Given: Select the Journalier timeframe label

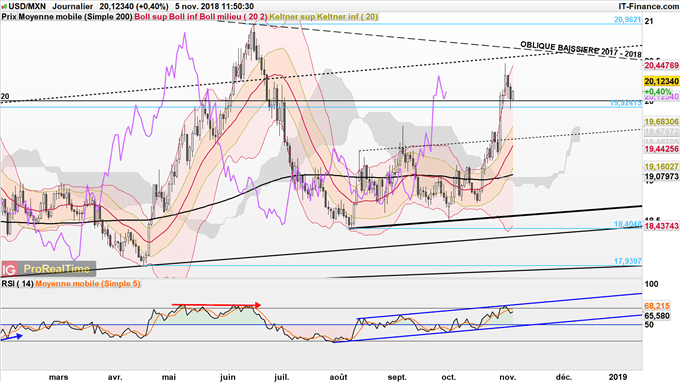Looking at the screenshot, I should tap(72, 7).
